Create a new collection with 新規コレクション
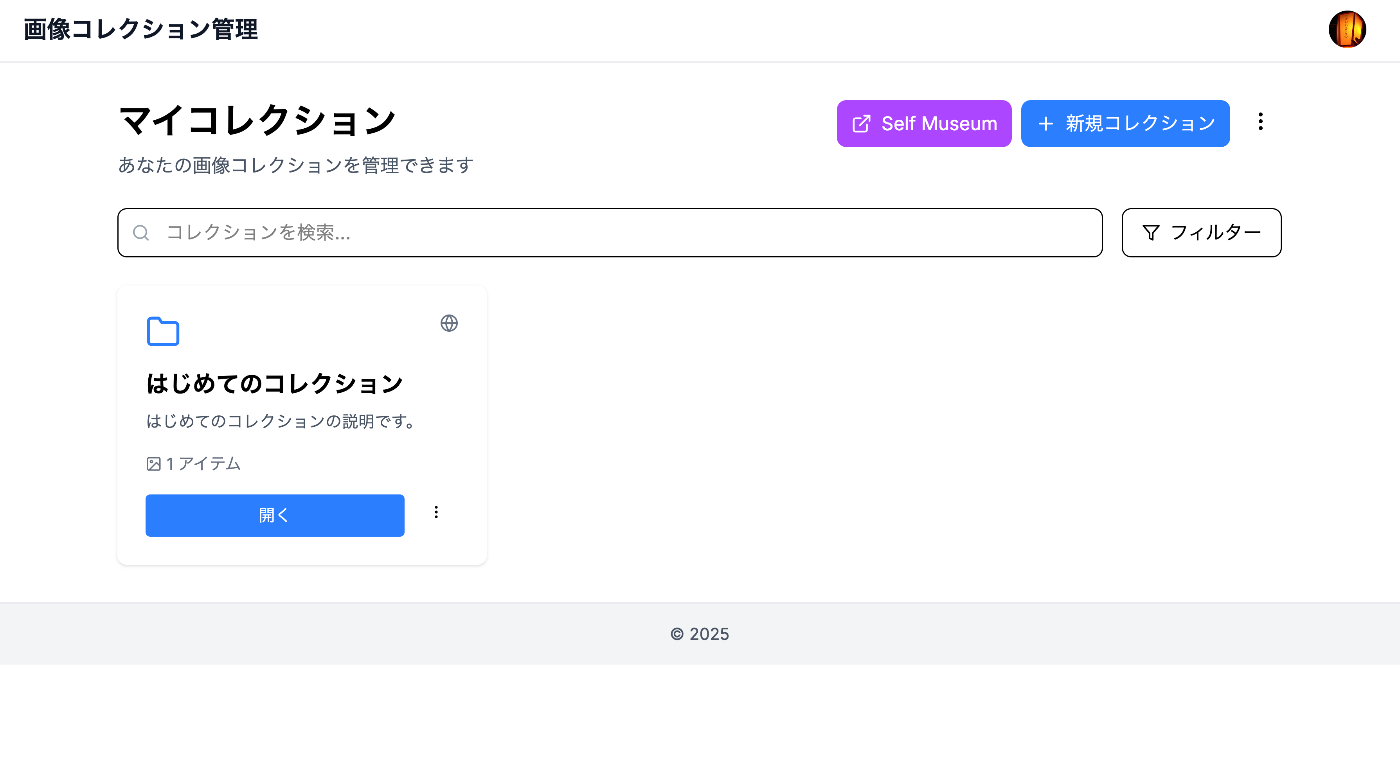The height and width of the screenshot is (780, 1400). click(x=1125, y=124)
